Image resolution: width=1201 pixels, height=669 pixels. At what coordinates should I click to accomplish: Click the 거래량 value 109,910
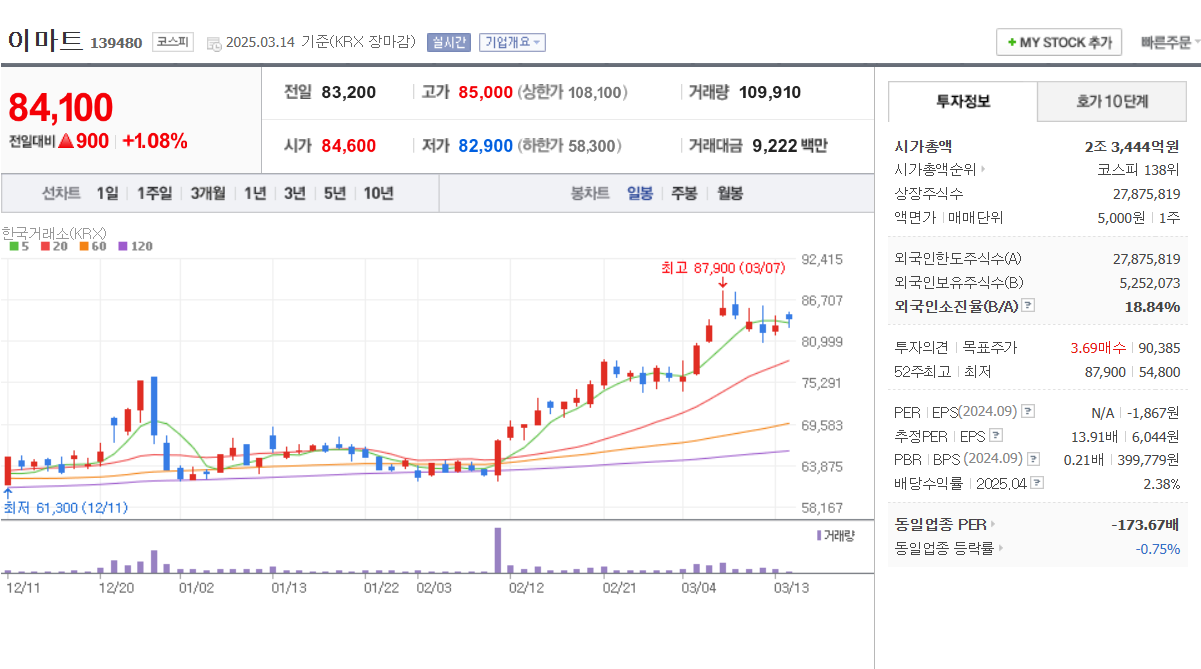[x=770, y=93]
